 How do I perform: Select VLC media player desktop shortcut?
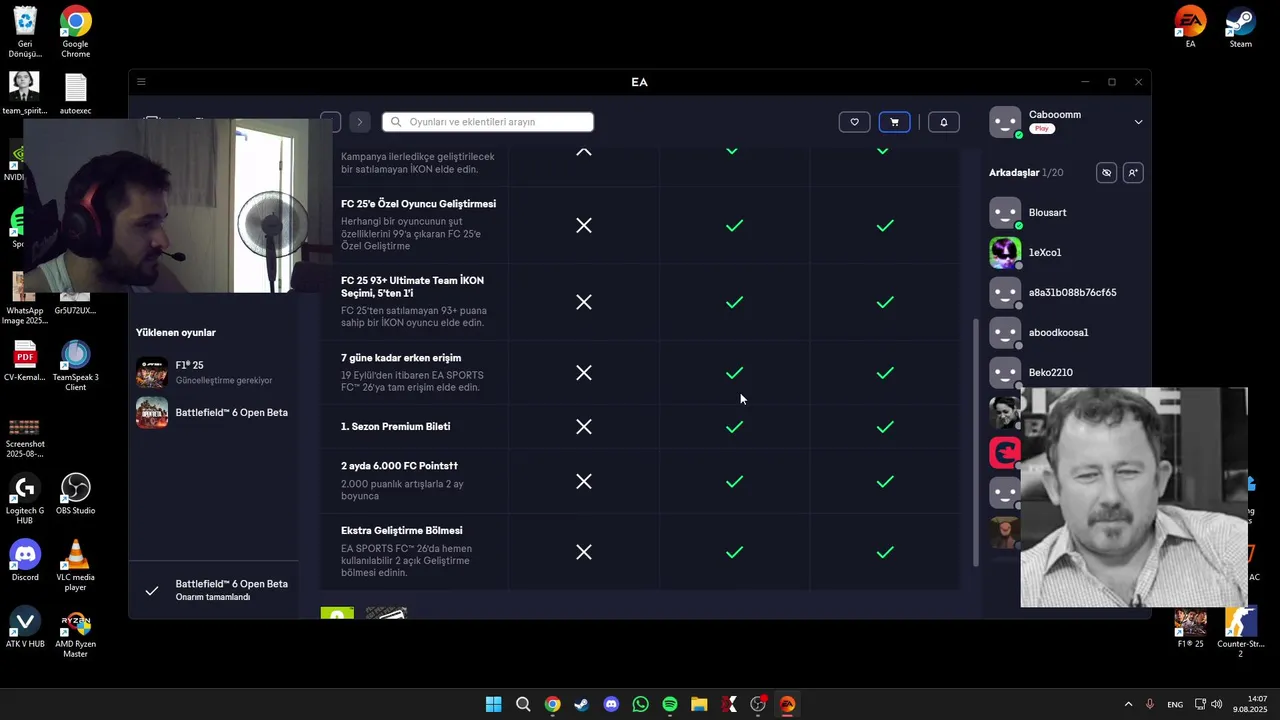click(76, 565)
